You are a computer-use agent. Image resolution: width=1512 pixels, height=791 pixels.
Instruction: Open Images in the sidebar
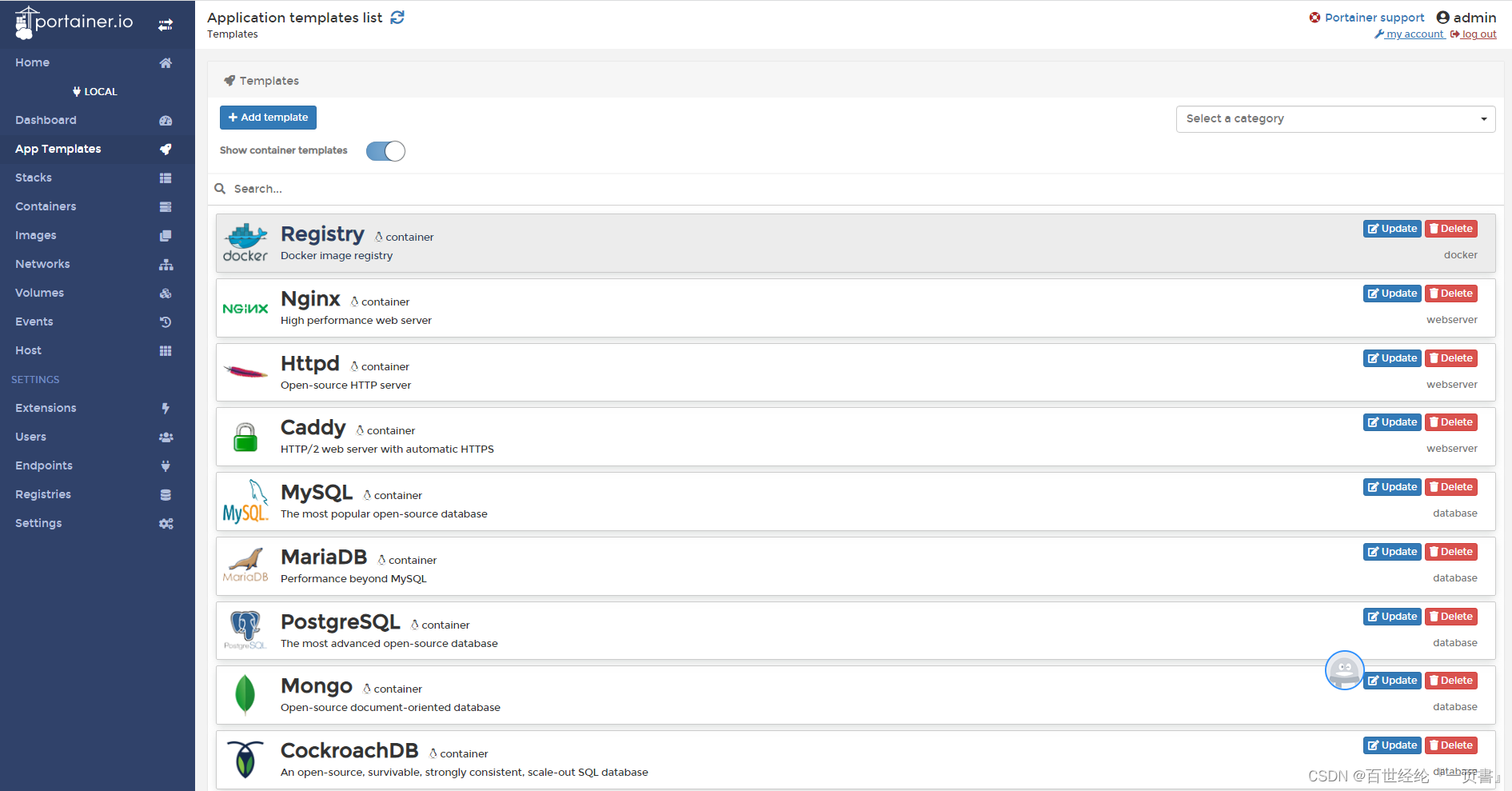tap(36, 236)
